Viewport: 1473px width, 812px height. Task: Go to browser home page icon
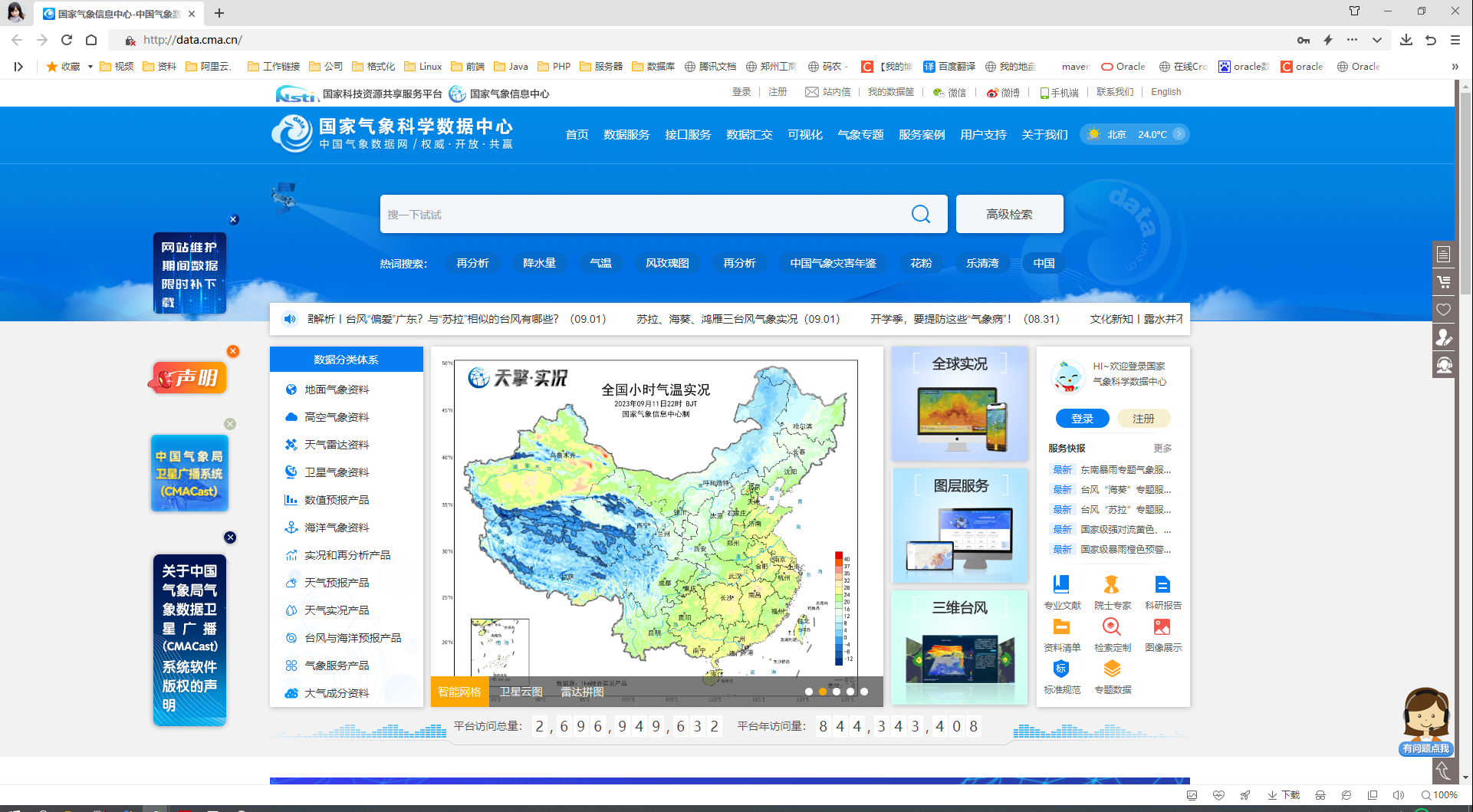pyautogui.click(x=91, y=40)
